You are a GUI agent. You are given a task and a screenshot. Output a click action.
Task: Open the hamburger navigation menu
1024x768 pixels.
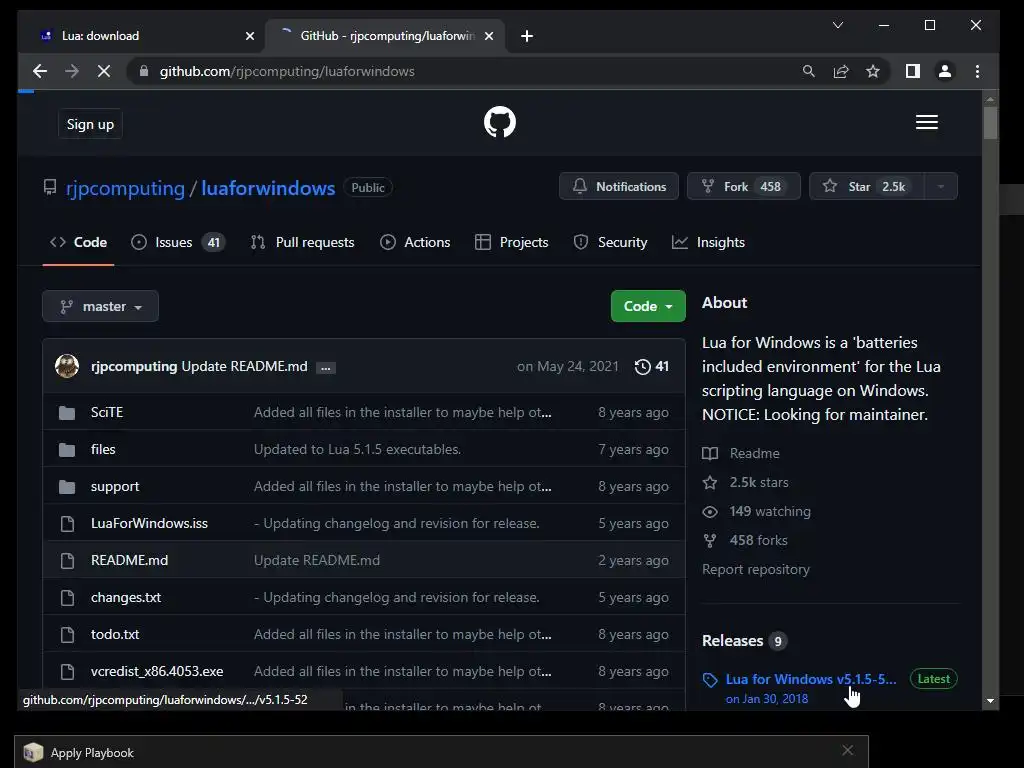[927, 122]
